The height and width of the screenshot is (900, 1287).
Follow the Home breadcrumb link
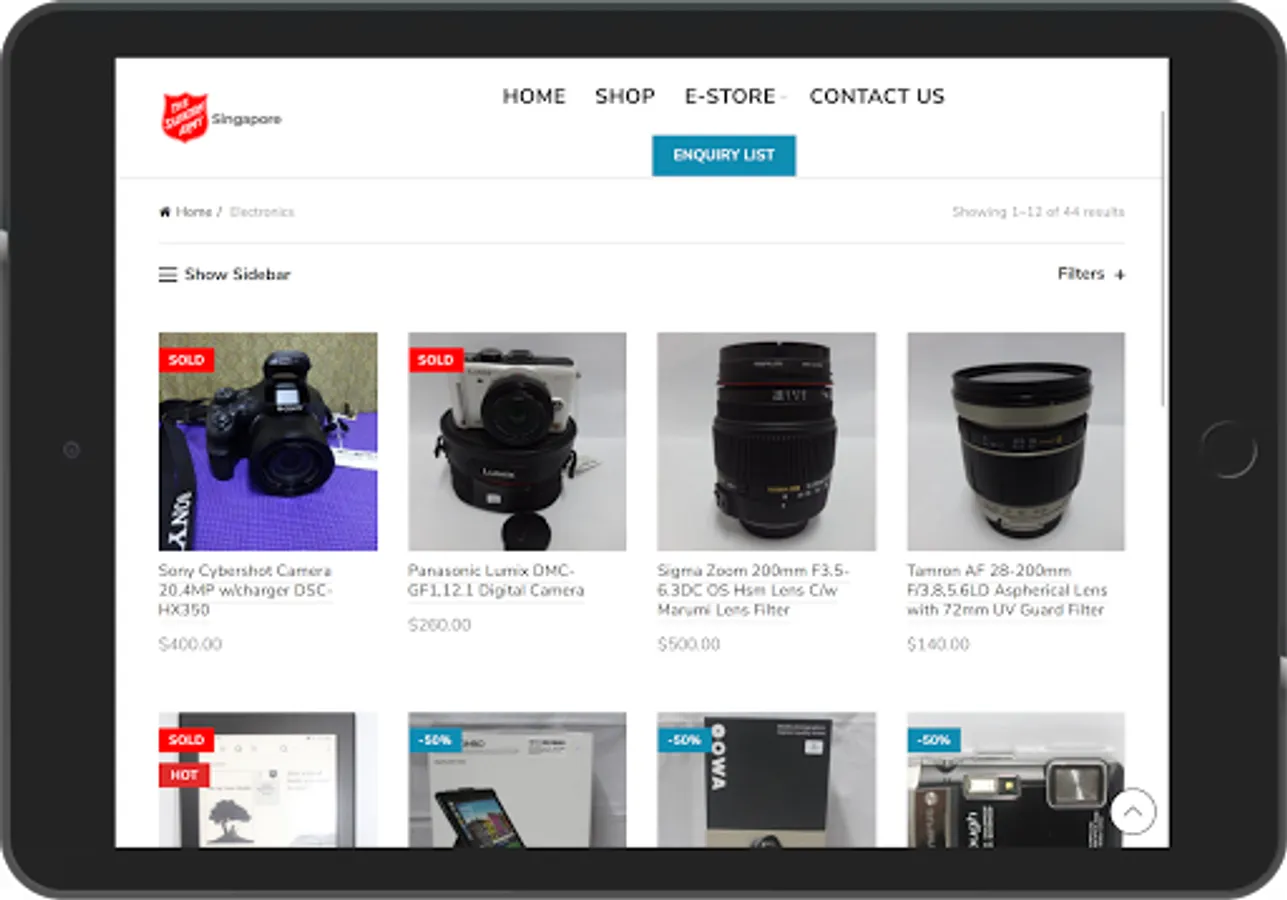[x=186, y=212]
